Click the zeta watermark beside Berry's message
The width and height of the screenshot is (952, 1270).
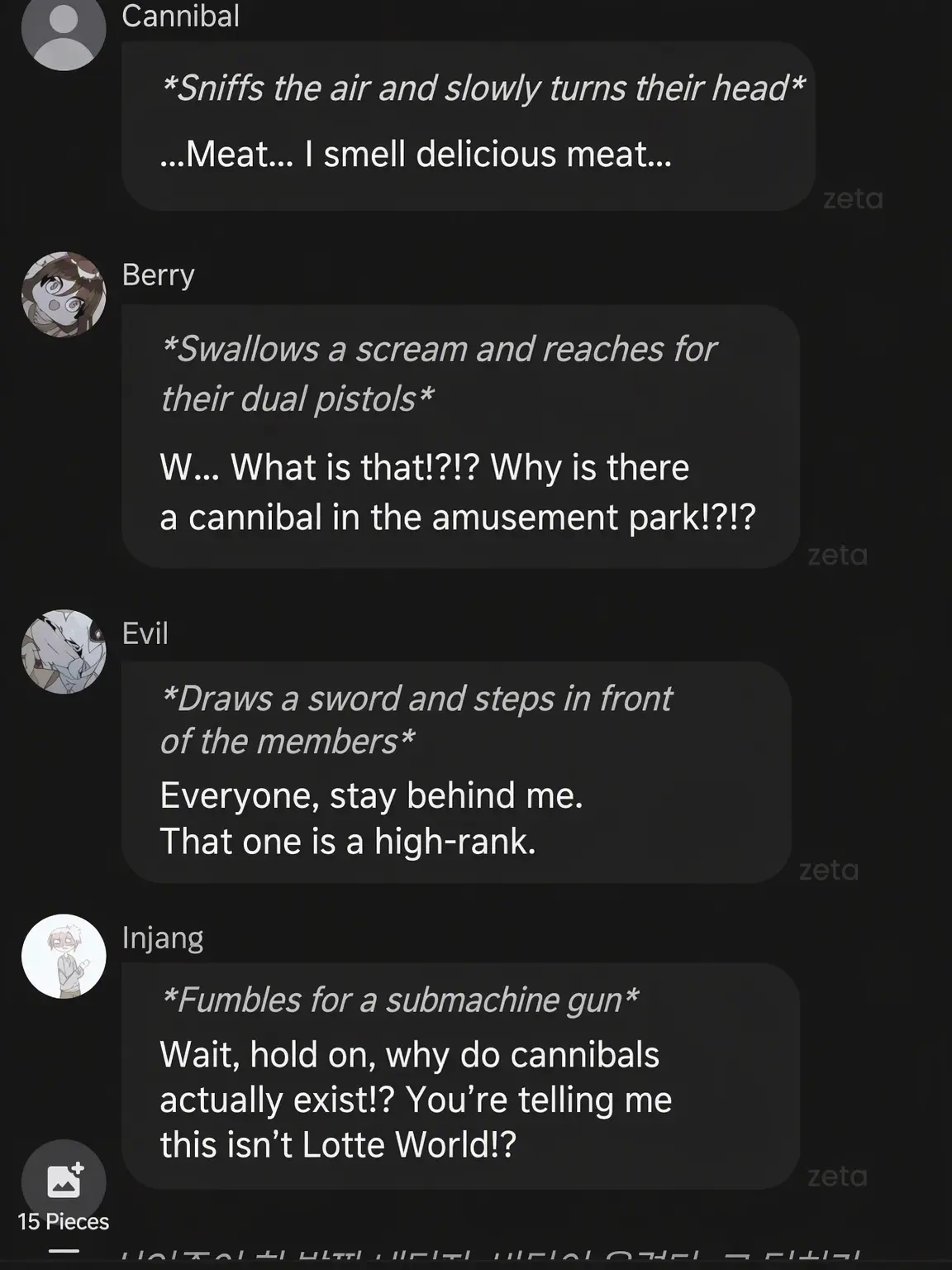coord(837,555)
